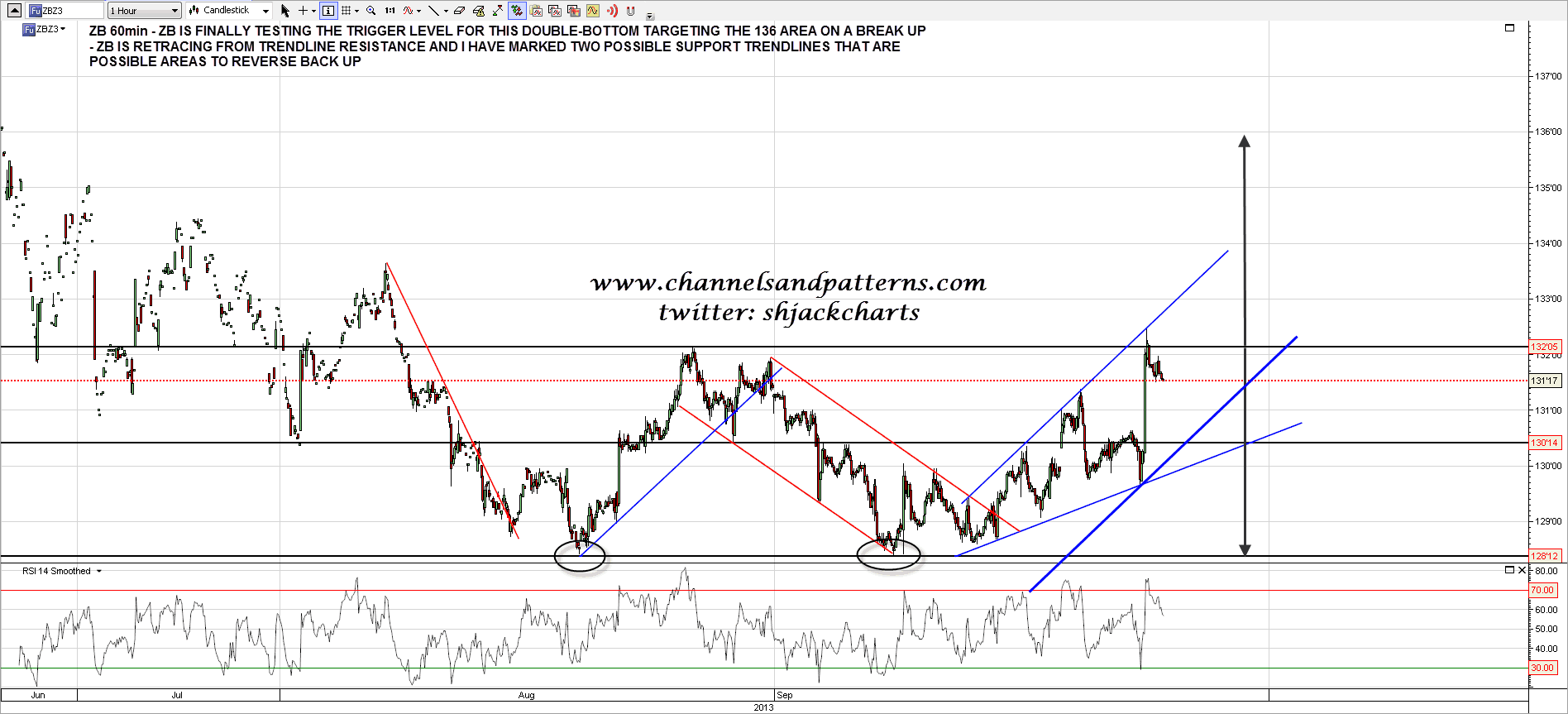Reset chart scale with 1:1 icon
This screenshot has height=714, width=1568.
pyautogui.click(x=390, y=11)
